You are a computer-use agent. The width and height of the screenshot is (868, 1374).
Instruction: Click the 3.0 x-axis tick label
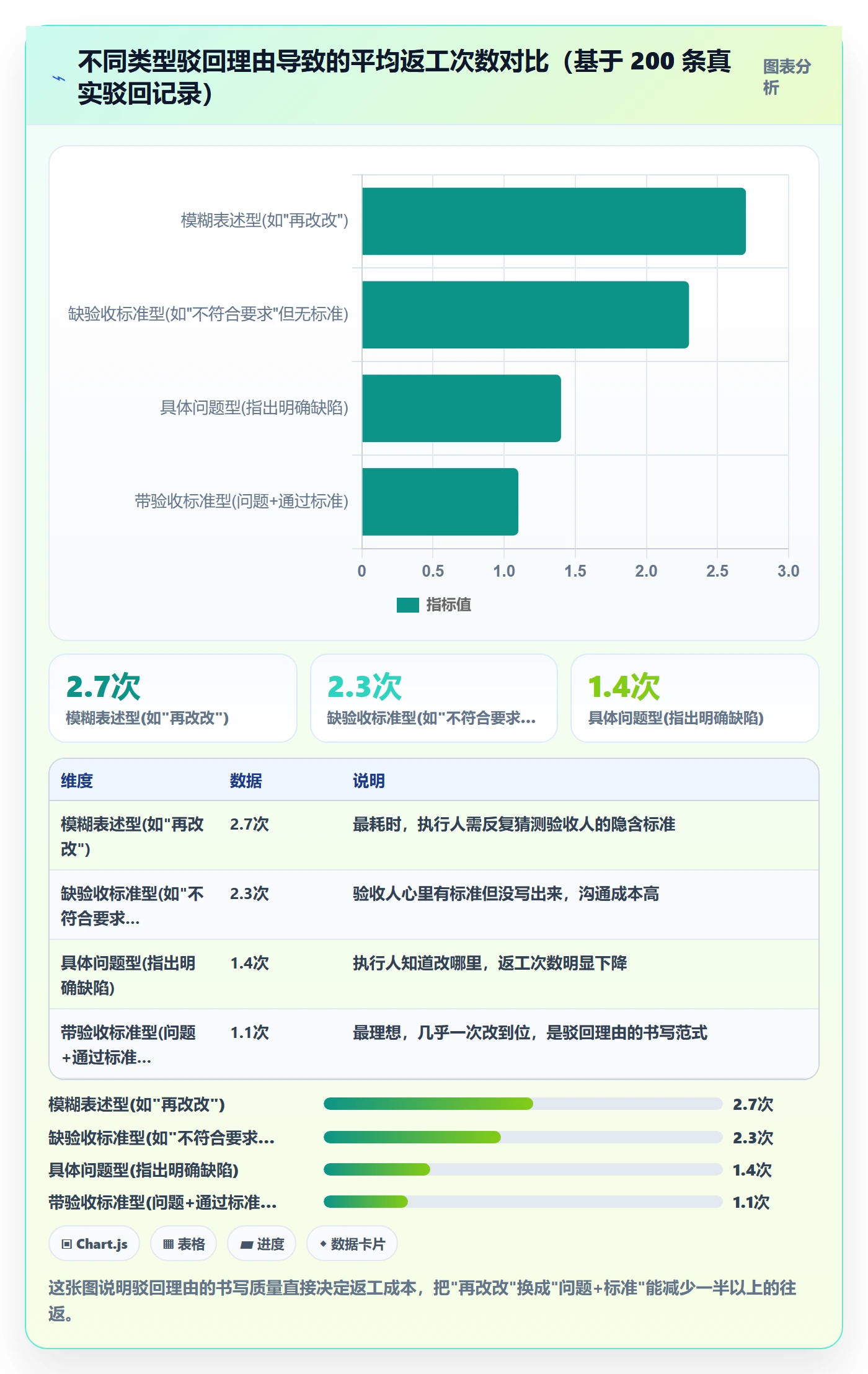coord(788,571)
